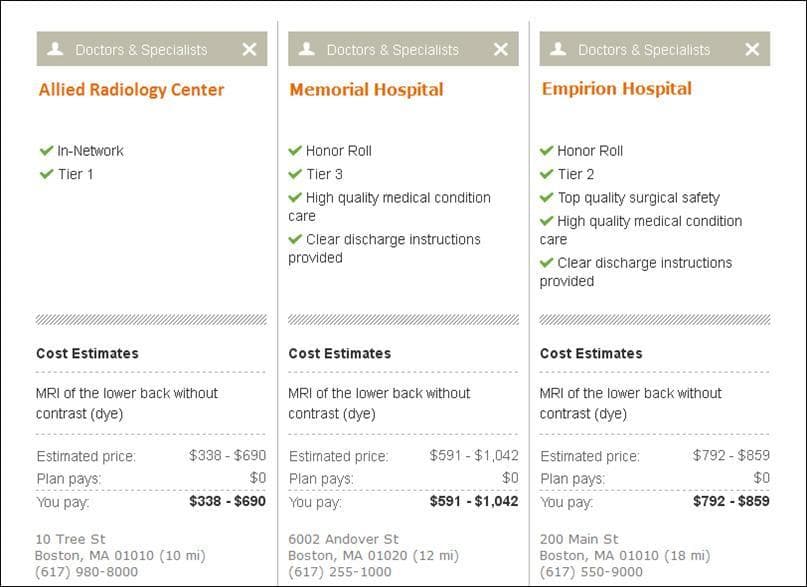Click phone number (617) 550-9000

[x=590, y=572]
